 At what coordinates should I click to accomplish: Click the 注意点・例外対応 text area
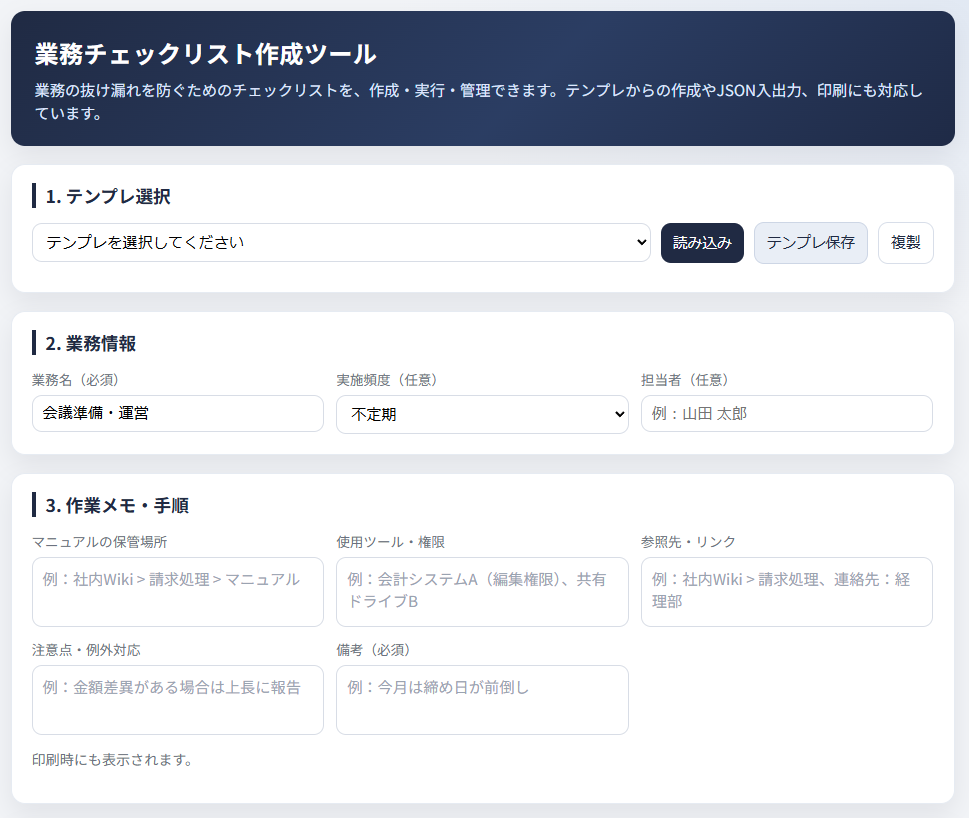click(178, 700)
